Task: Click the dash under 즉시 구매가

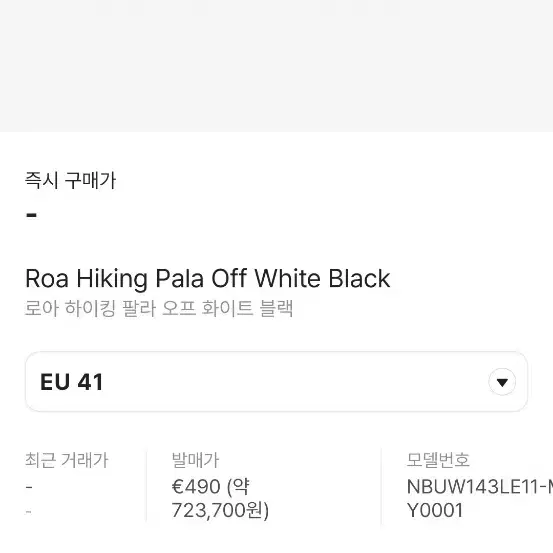Action: click(32, 215)
